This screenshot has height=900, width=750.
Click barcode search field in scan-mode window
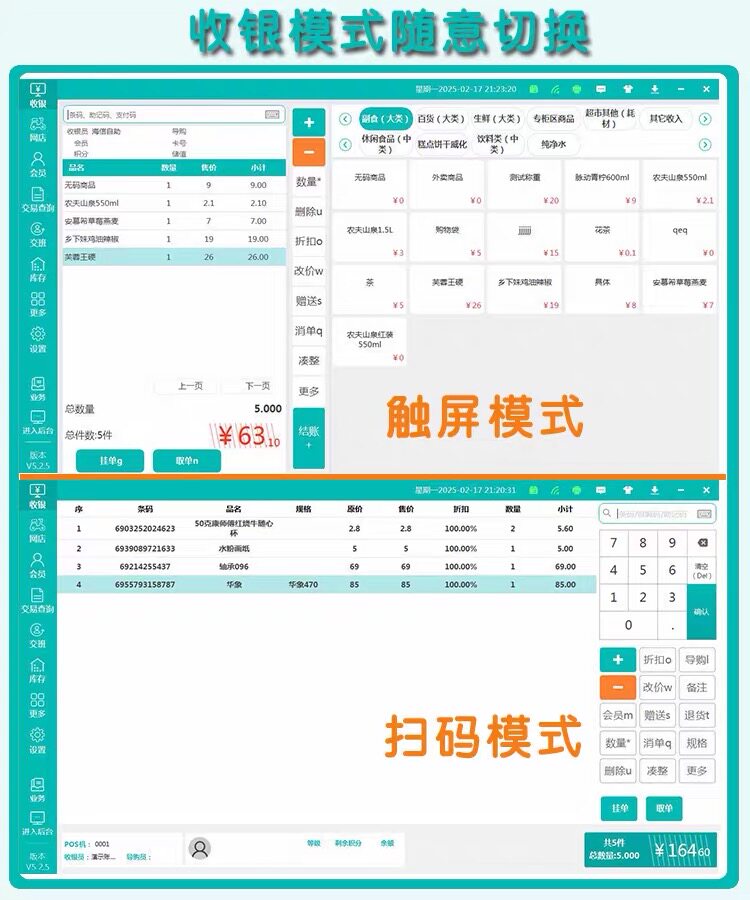point(657,513)
